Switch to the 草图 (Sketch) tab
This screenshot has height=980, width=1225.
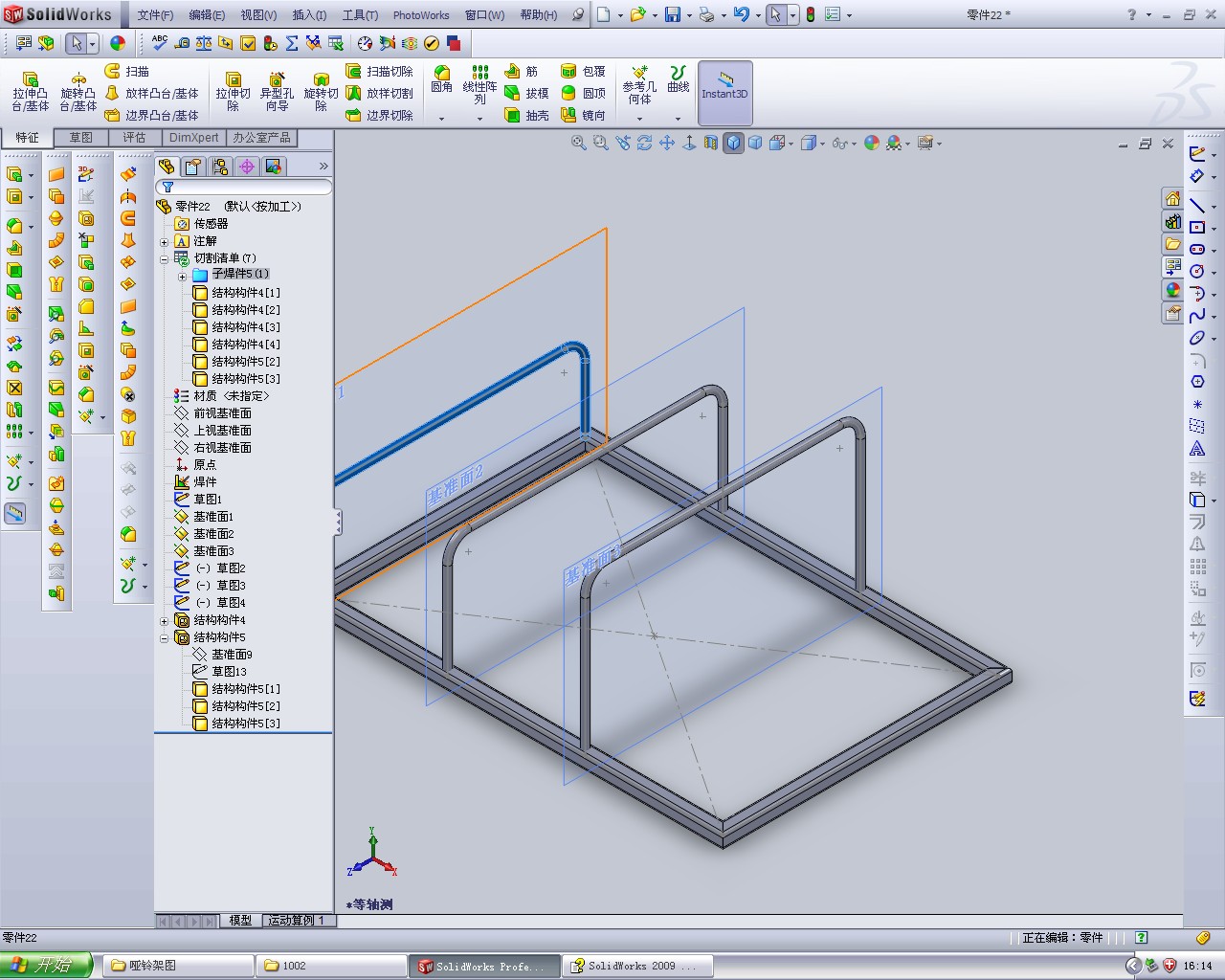[81, 138]
